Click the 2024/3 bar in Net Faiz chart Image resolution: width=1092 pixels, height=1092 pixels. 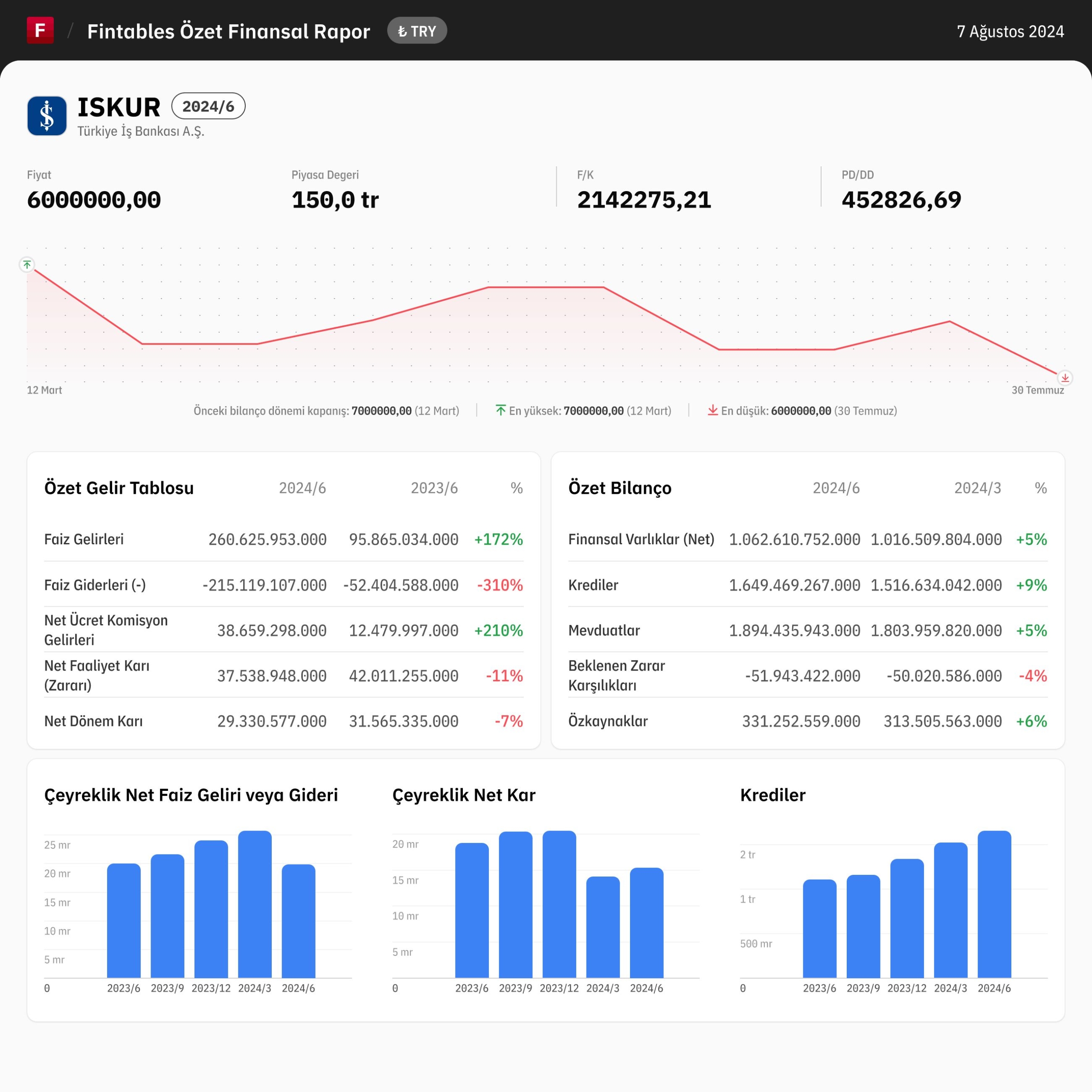click(255, 904)
